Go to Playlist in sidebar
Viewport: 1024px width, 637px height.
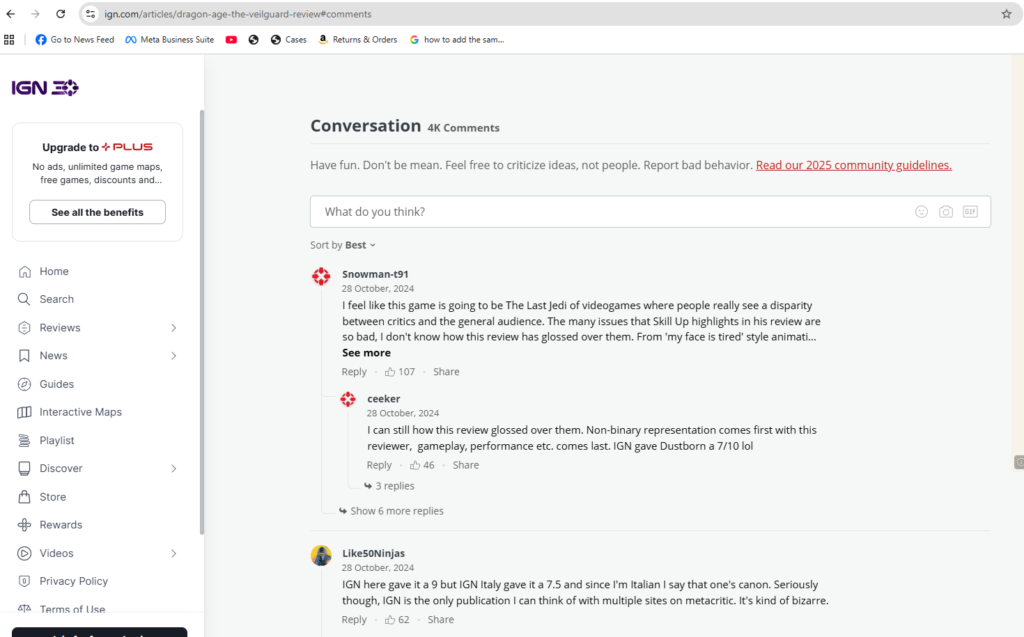coord(57,441)
